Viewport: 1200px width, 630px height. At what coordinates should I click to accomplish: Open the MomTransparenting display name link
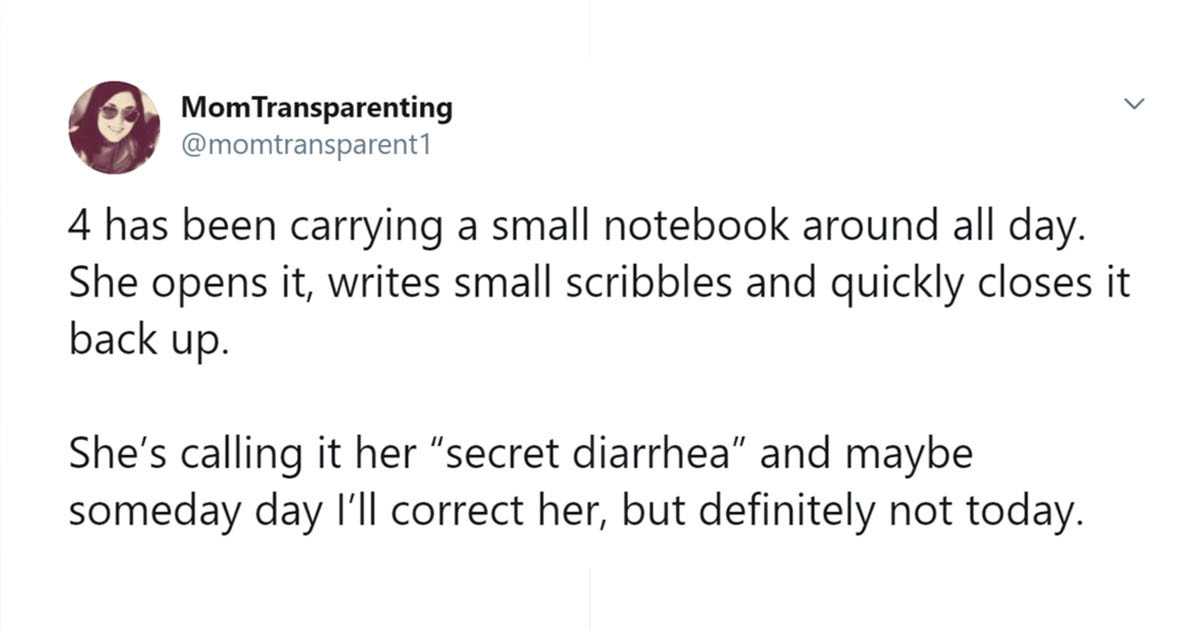[x=317, y=107]
